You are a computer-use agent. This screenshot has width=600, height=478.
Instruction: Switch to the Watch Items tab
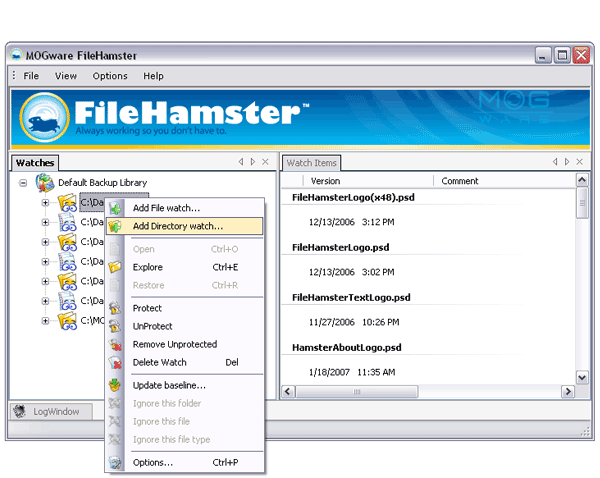311,163
